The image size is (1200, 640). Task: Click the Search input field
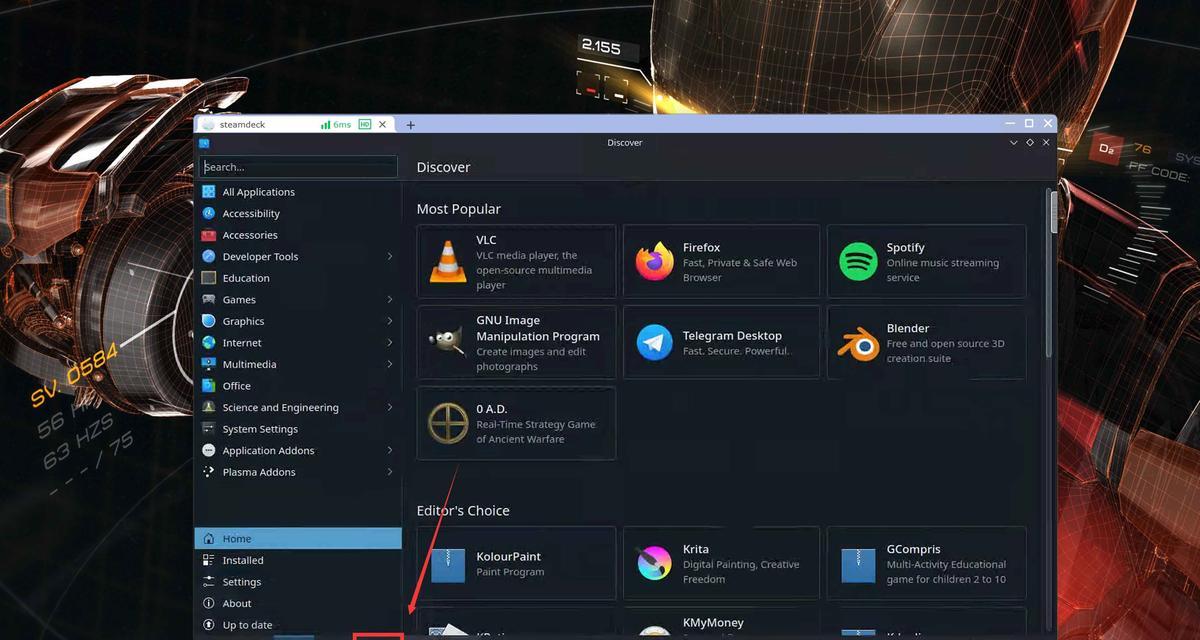coord(298,167)
